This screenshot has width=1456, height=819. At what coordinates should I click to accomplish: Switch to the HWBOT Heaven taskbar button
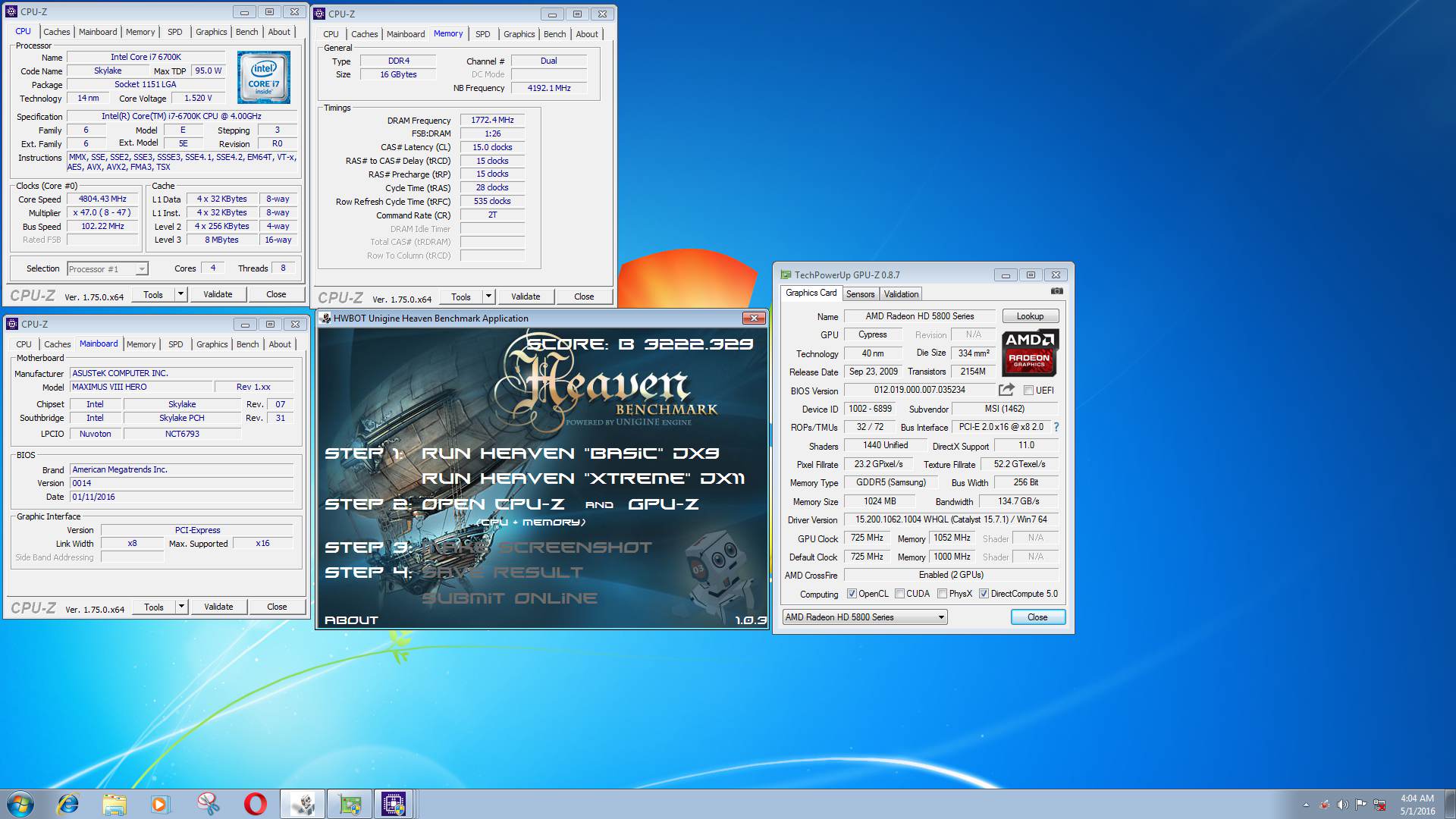point(303,804)
